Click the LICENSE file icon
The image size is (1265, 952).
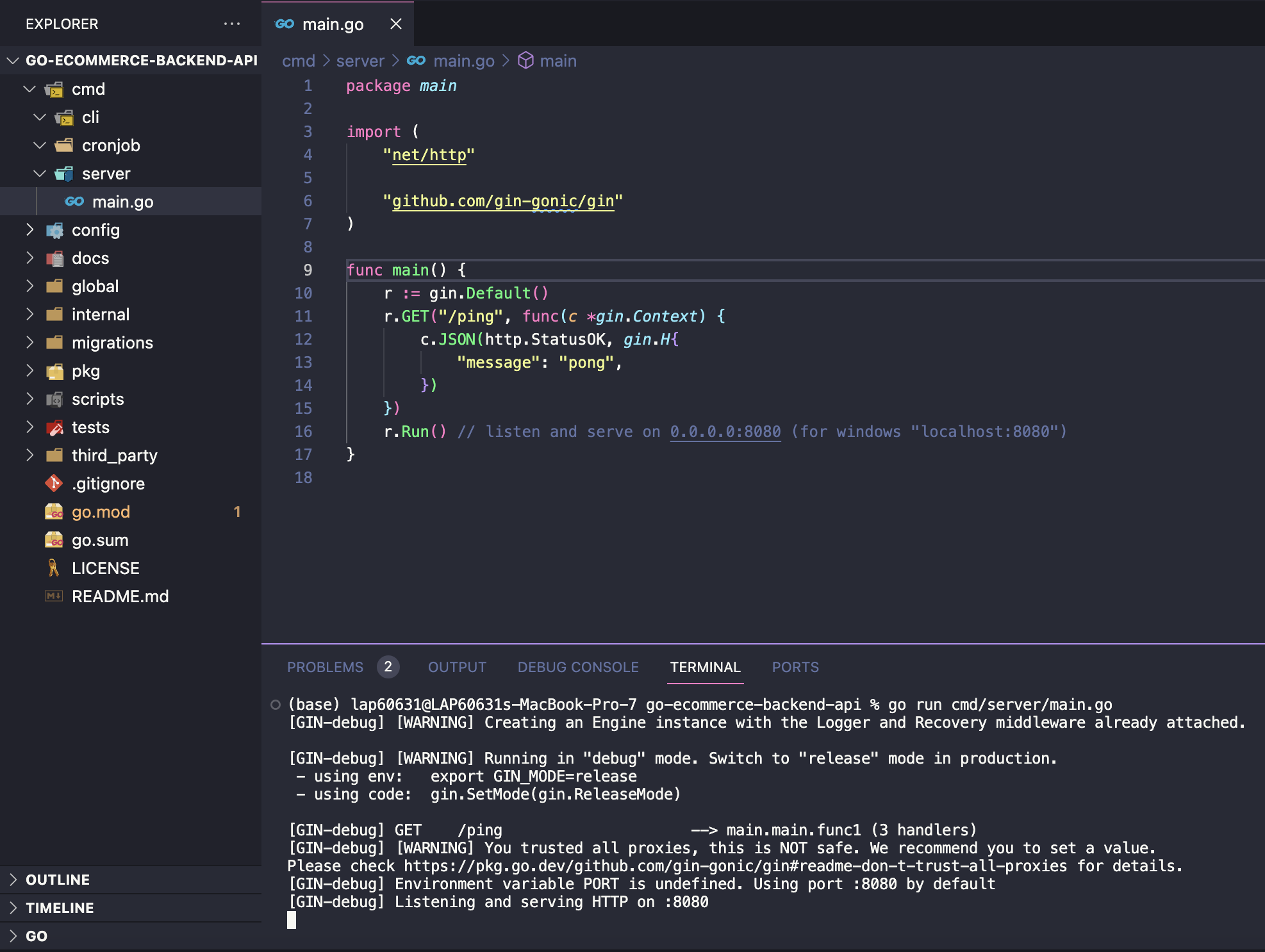point(54,568)
